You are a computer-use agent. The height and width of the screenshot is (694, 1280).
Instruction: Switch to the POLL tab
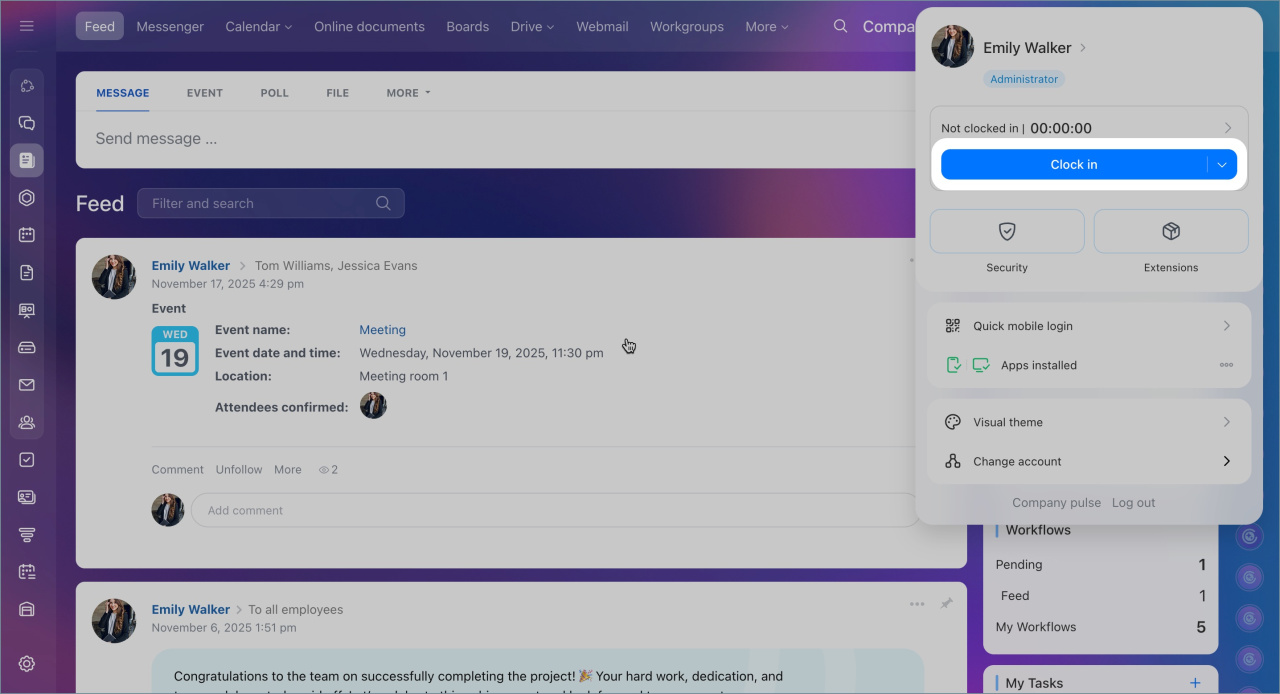[x=274, y=93]
